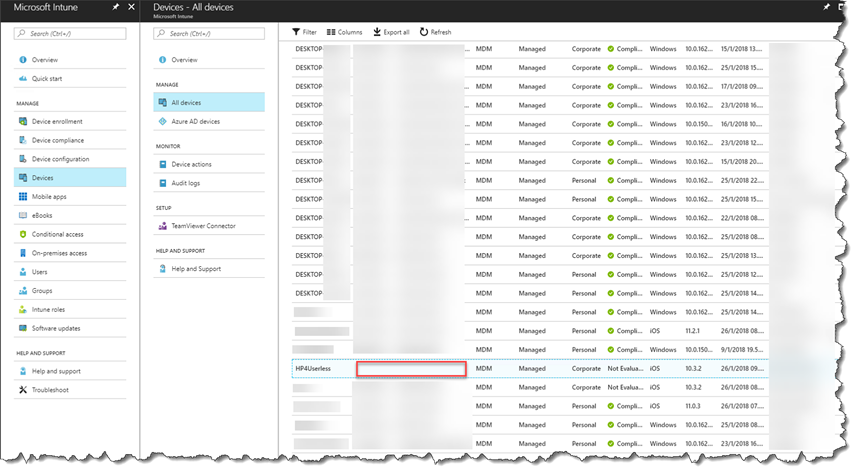The width and height of the screenshot is (858, 475).
Task: Click the TeamViewer Connector icon
Action: [x=163, y=226]
